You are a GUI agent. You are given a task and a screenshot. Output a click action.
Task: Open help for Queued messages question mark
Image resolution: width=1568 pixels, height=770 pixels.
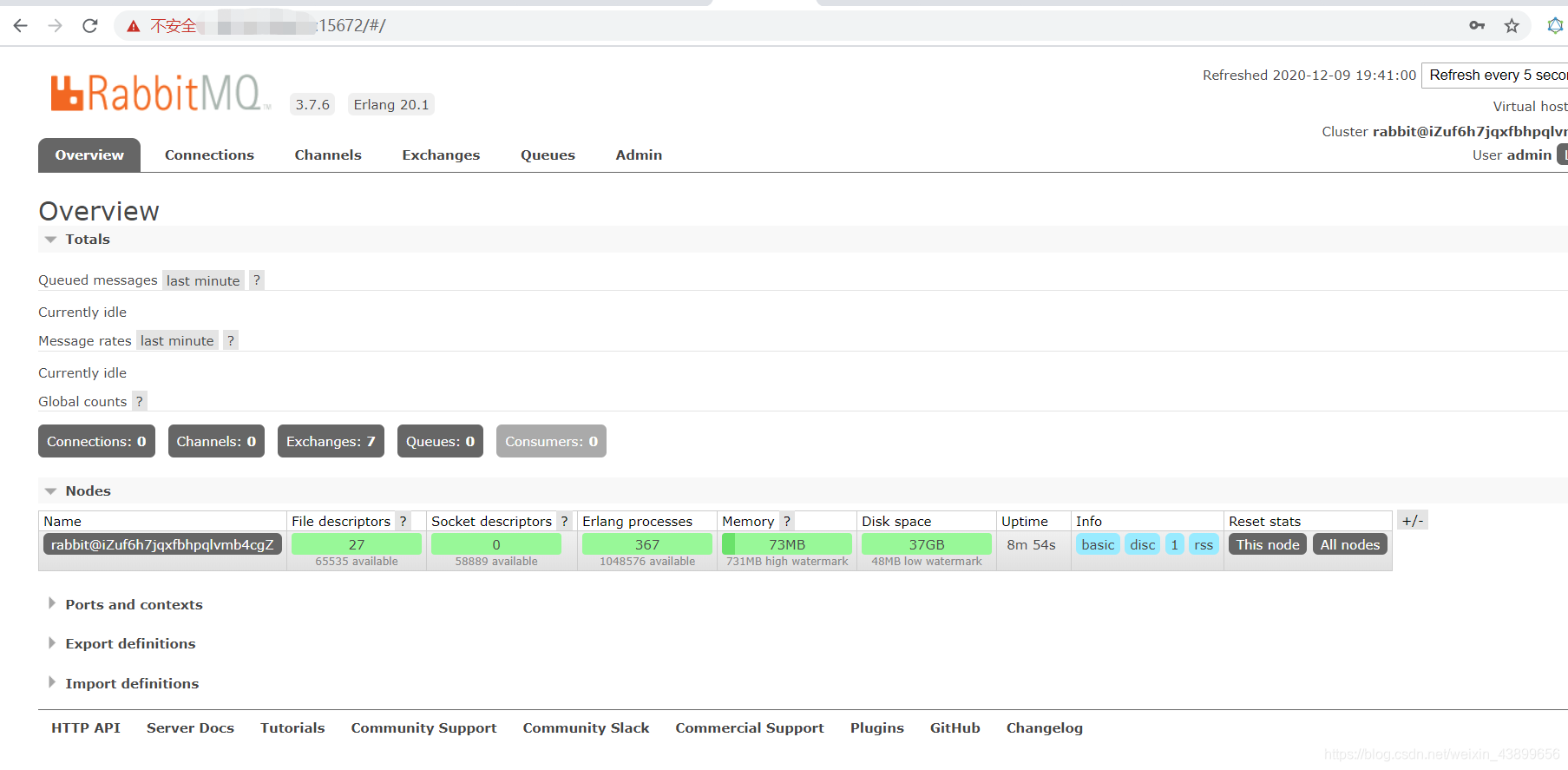(257, 280)
